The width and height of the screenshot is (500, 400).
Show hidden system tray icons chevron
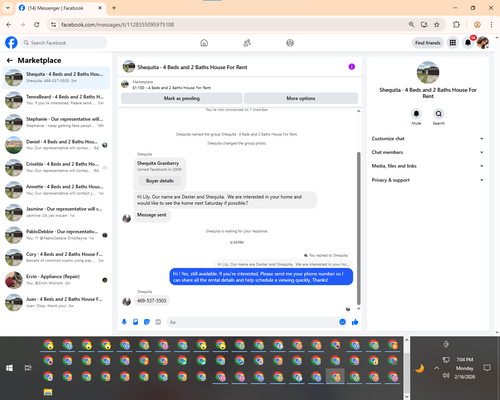pos(436,368)
